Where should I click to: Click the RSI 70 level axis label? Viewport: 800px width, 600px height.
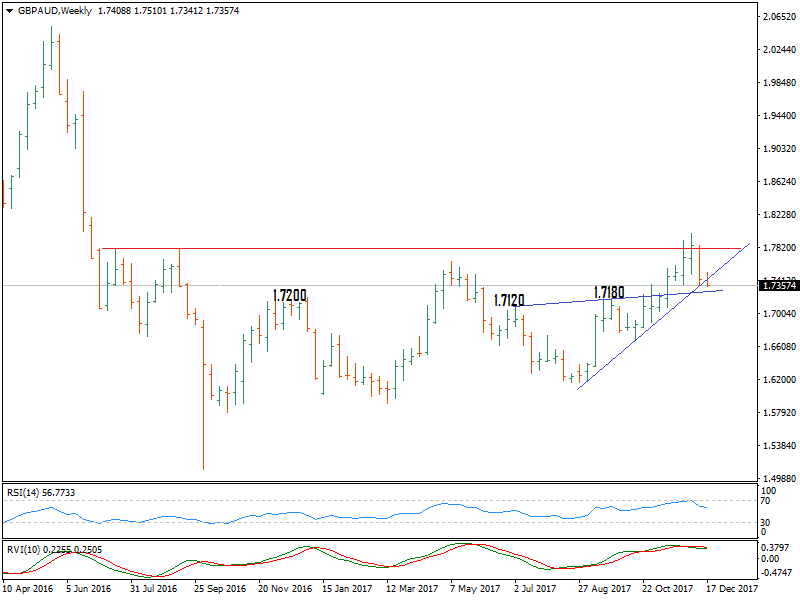point(766,500)
